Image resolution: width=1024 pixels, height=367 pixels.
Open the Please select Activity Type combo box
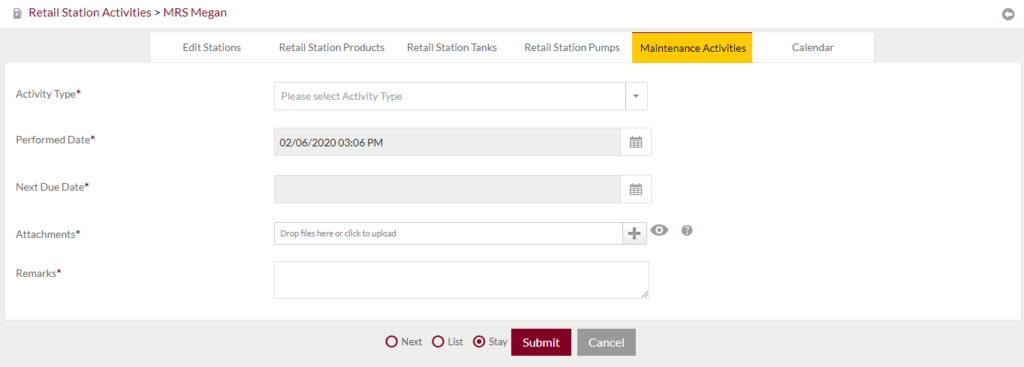[x=450, y=96]
